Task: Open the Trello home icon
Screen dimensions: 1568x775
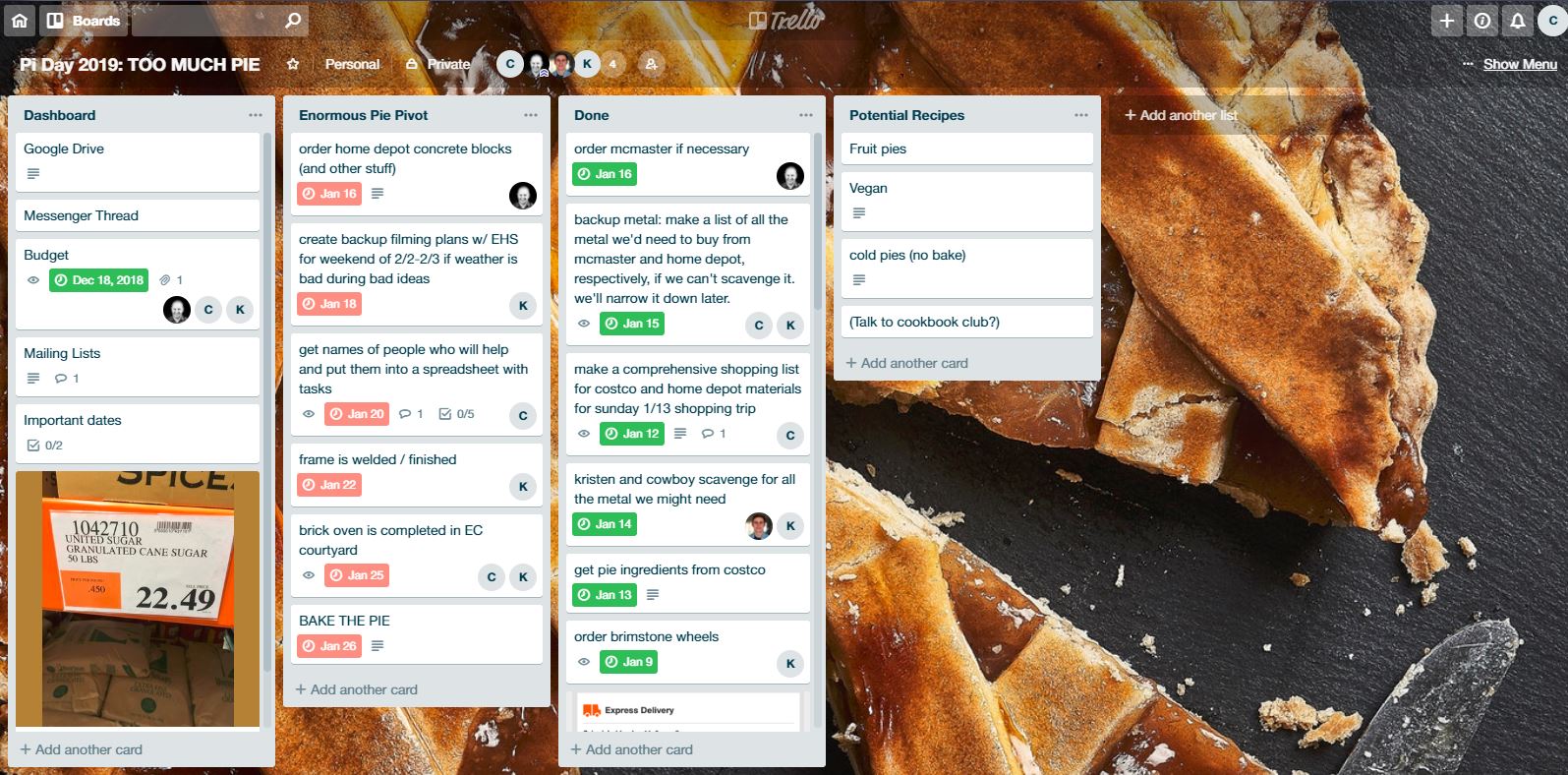Action: [x=20, y=20]
